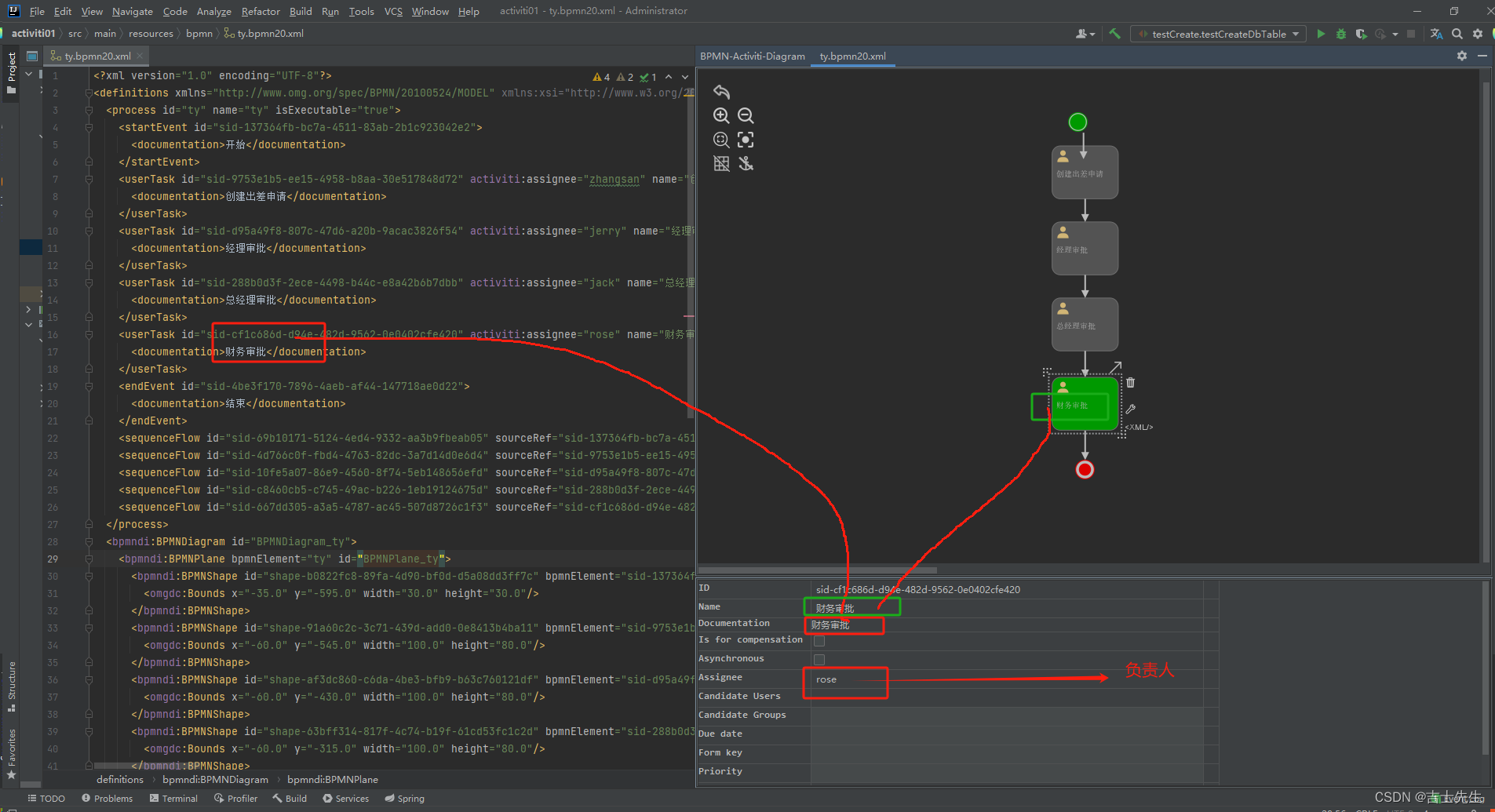Viewport: 1495px width, 812px height.
Task: Click the warnings count indicator showing 4
Action: coord(601,77)
